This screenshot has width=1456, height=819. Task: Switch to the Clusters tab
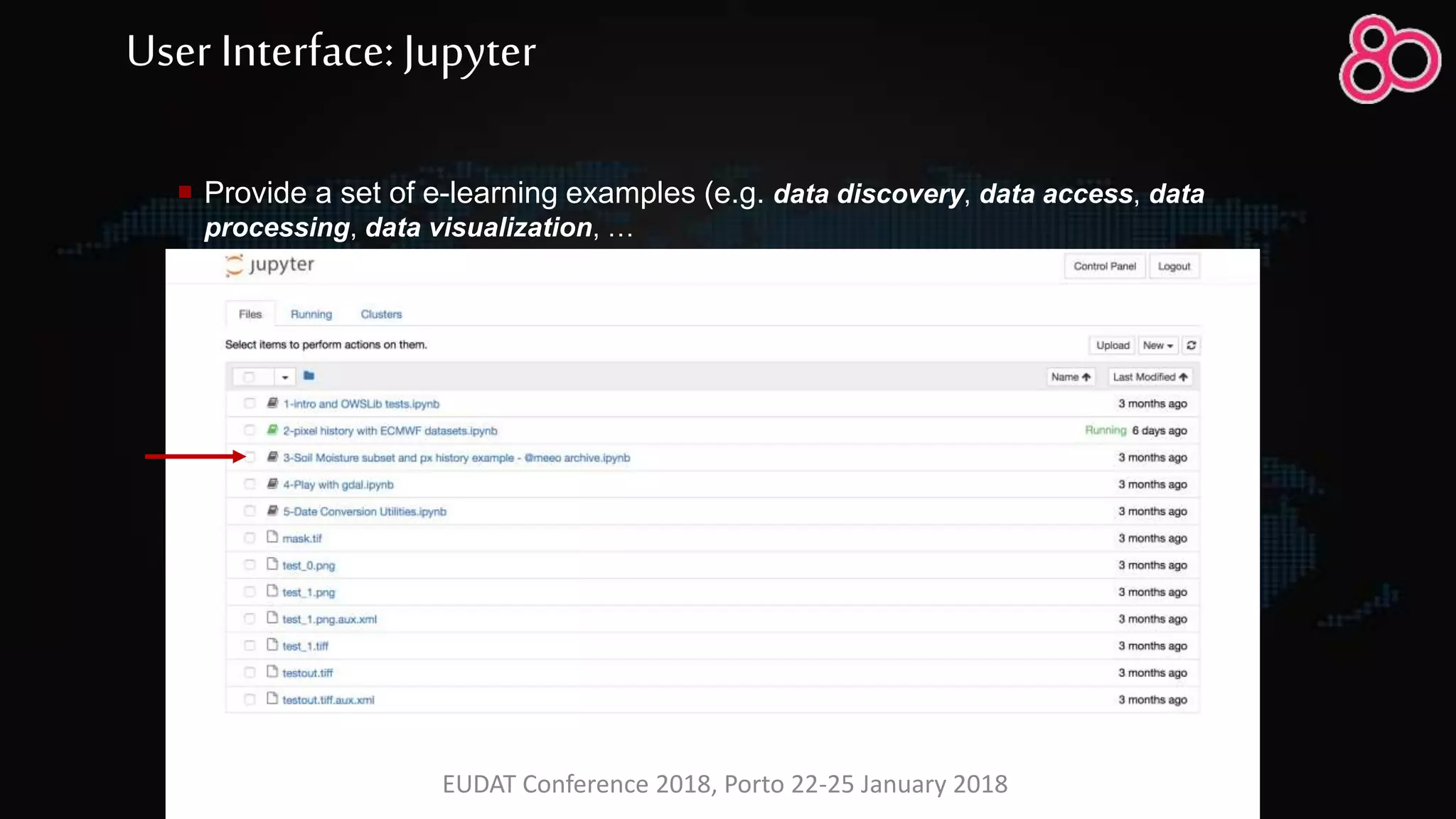tap(381, 314)
